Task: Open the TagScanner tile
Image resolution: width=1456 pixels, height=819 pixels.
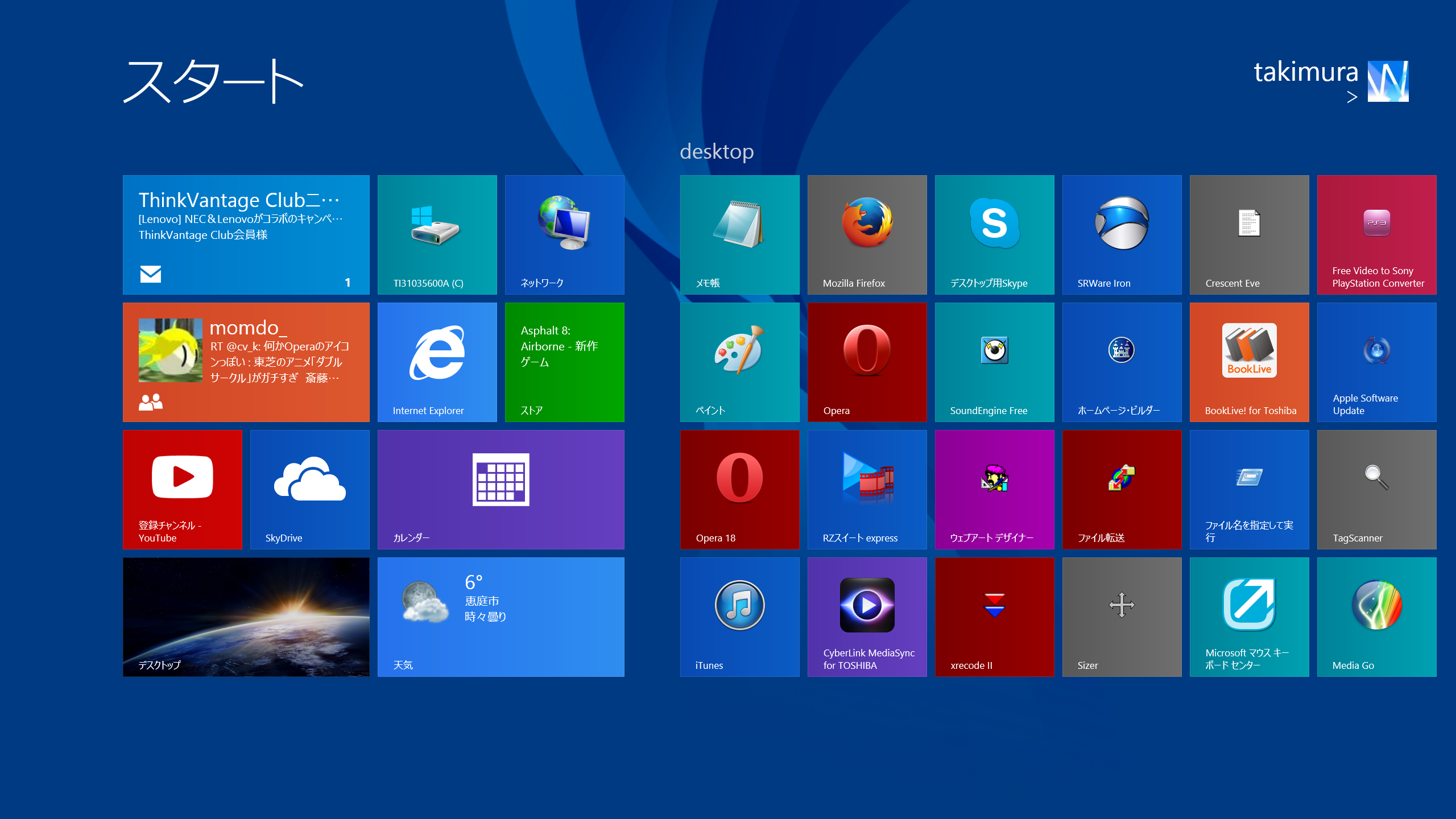Action: pos(1376,489)
